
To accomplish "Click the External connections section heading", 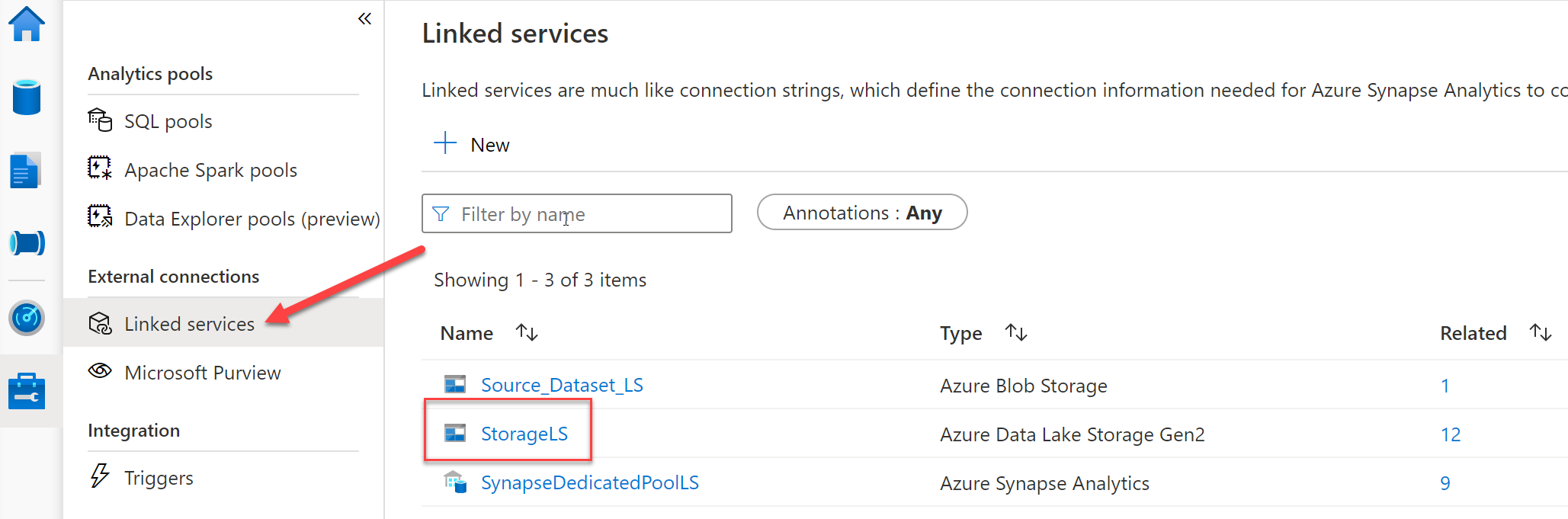I will [174, 277].
